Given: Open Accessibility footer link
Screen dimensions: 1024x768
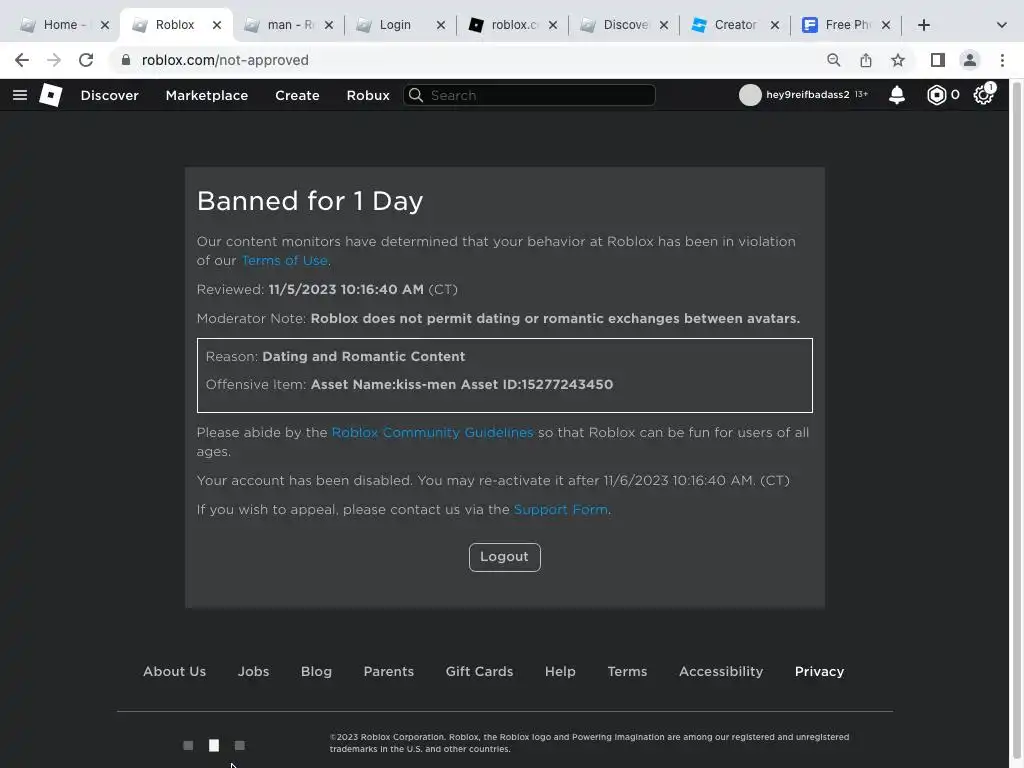Looking at the screenshot, I should 721,671.
